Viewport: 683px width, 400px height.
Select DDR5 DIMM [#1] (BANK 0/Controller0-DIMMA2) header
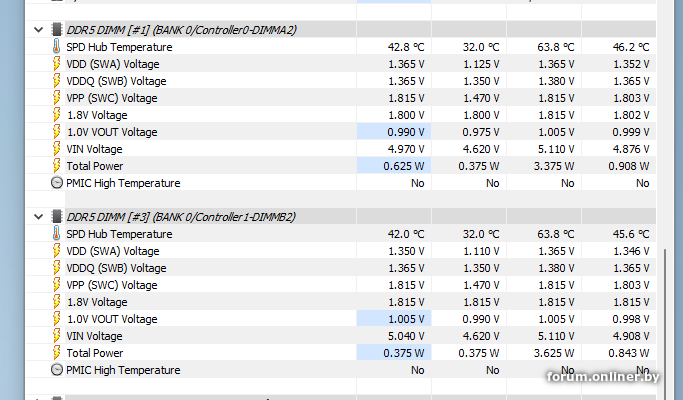point(181,30)
